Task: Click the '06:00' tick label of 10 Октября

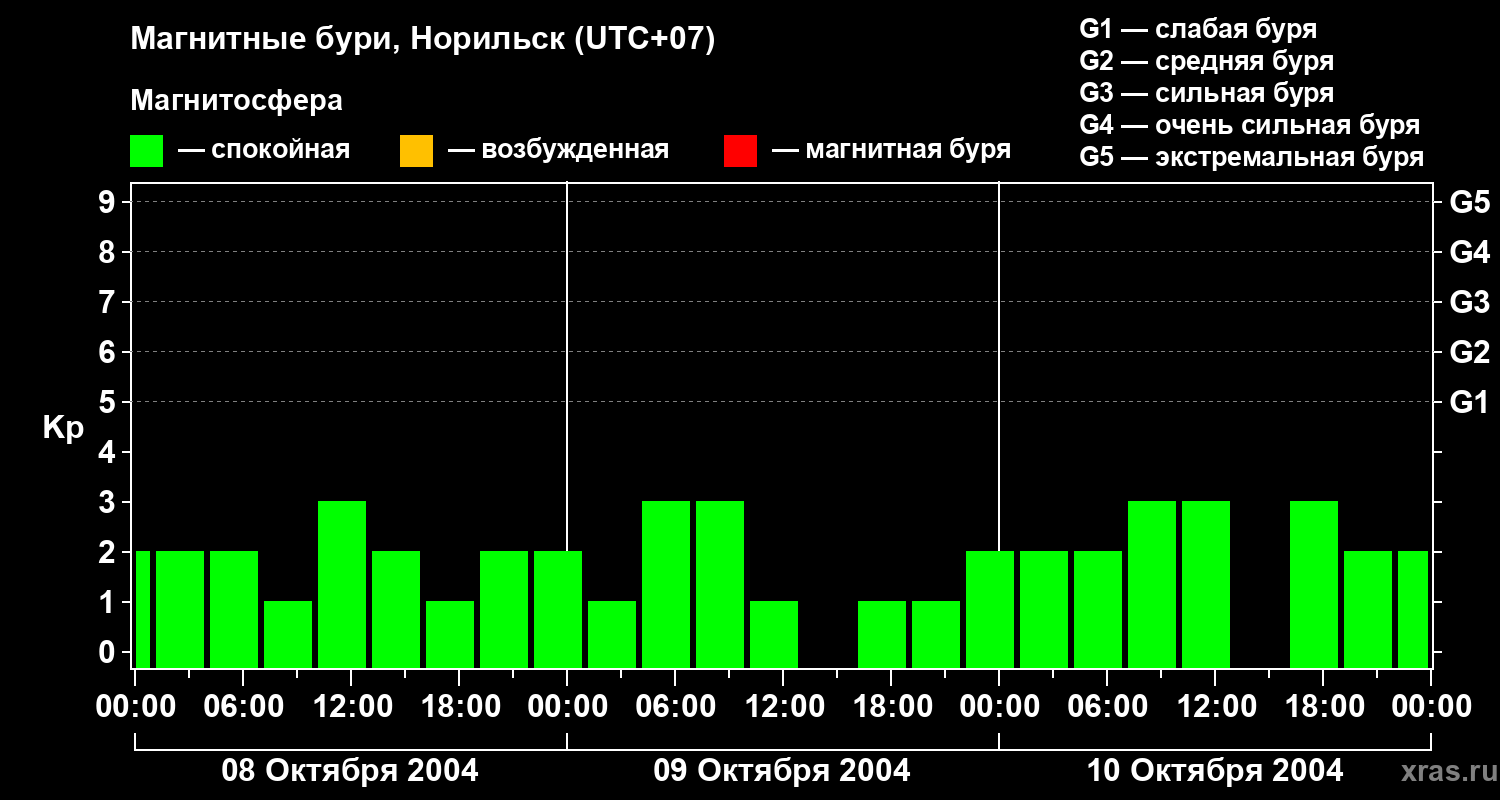Action: click(1106, 707)
